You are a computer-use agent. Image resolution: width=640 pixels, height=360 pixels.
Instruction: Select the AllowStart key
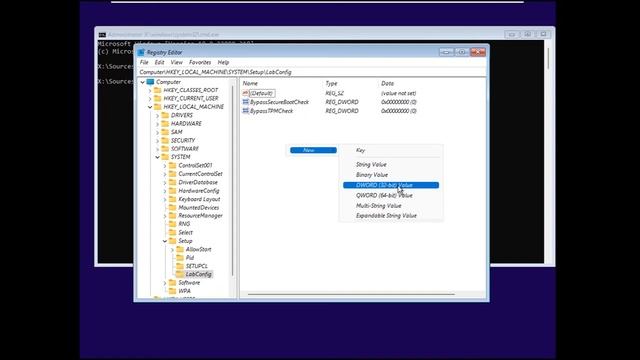pyautogui.click(x=198, y=249)
